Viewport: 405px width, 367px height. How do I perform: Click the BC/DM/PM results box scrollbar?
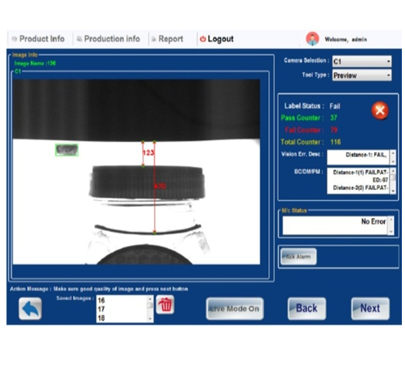[393, 181]
